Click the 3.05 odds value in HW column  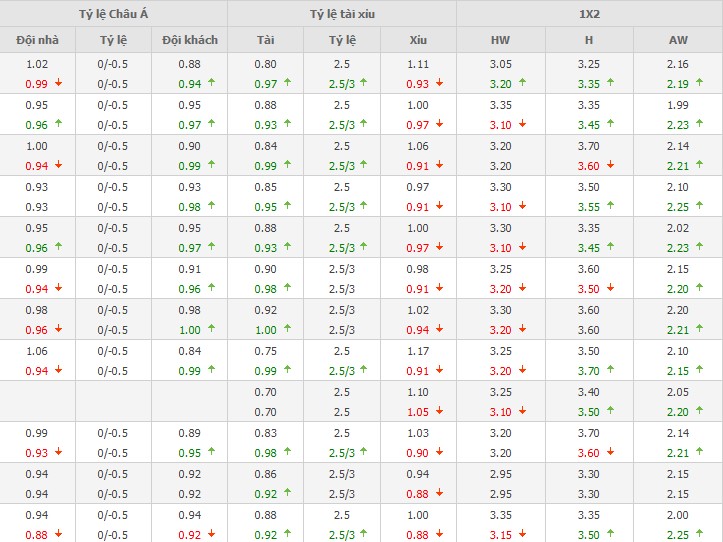pos(500,64)
